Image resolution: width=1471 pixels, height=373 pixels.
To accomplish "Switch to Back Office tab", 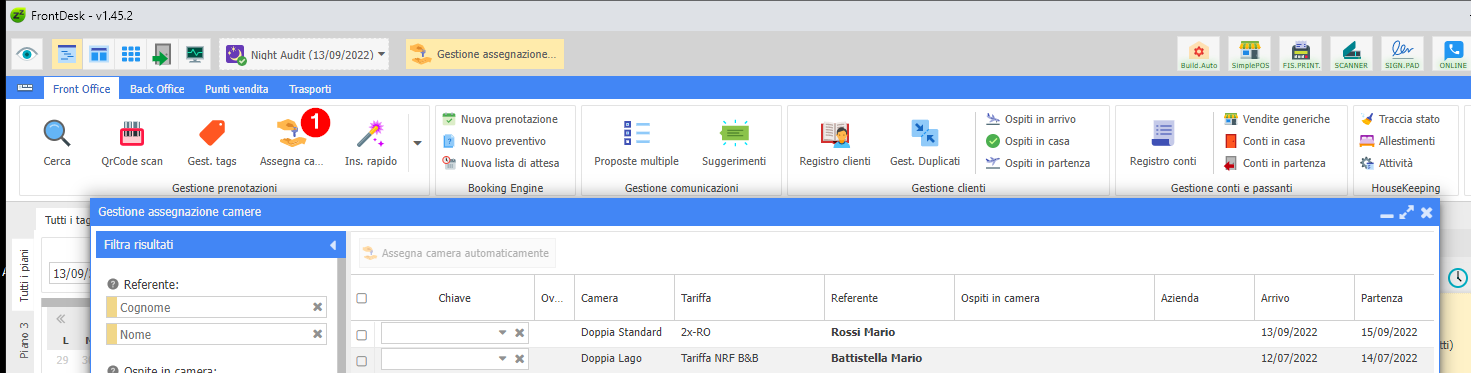I will pyautogui.click(x=157, y=89).
